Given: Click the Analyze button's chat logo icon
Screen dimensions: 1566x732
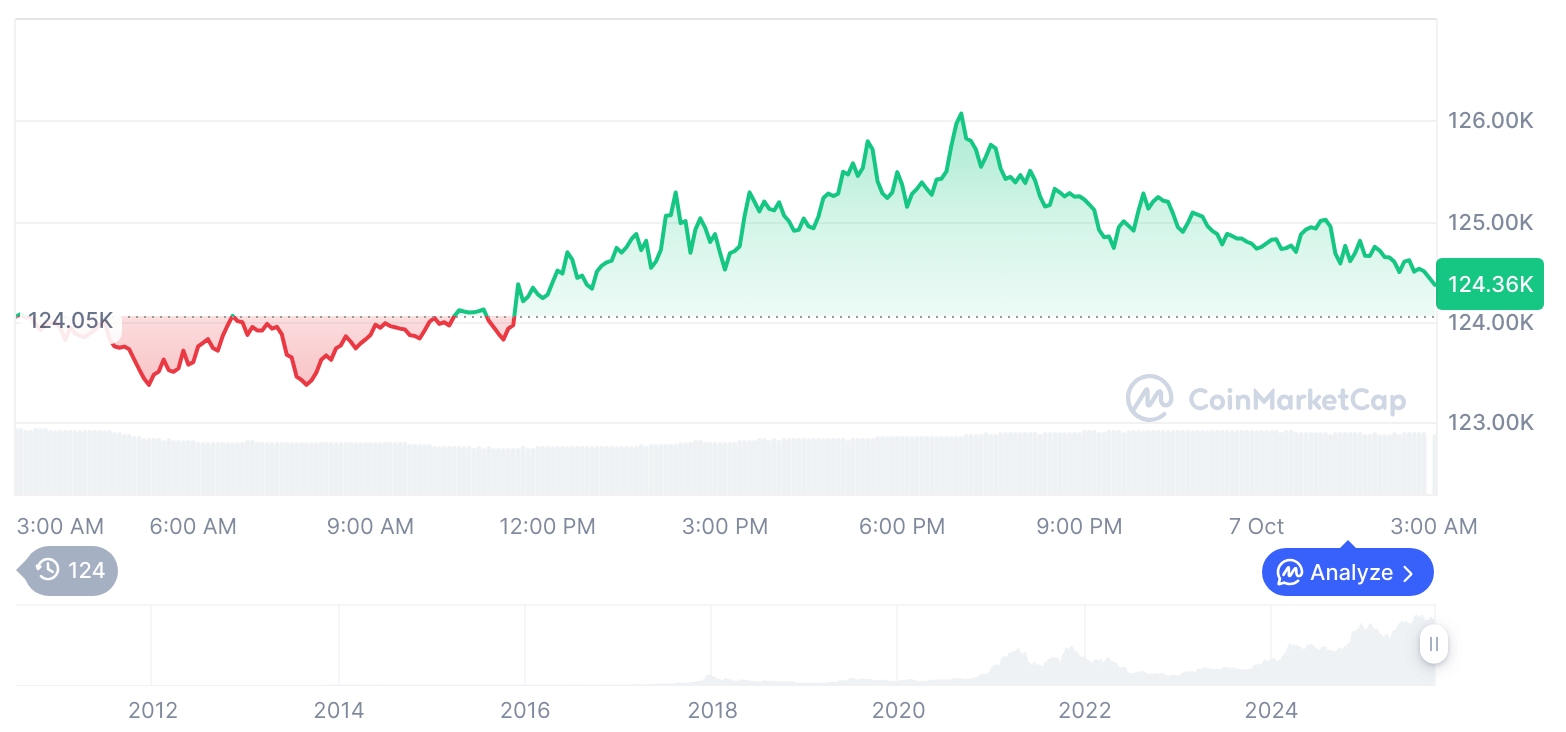Looking at the screenshot, I should tap(1289, 573).
